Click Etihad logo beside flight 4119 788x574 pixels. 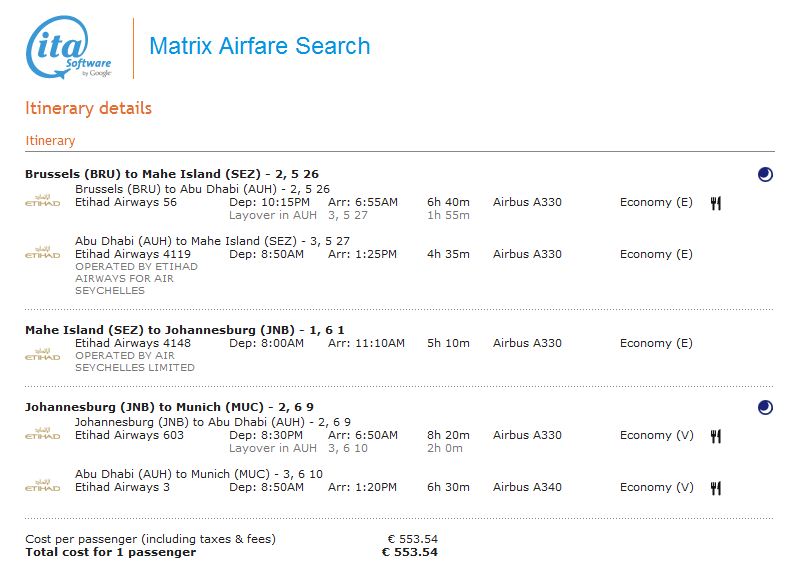point(42,254)
